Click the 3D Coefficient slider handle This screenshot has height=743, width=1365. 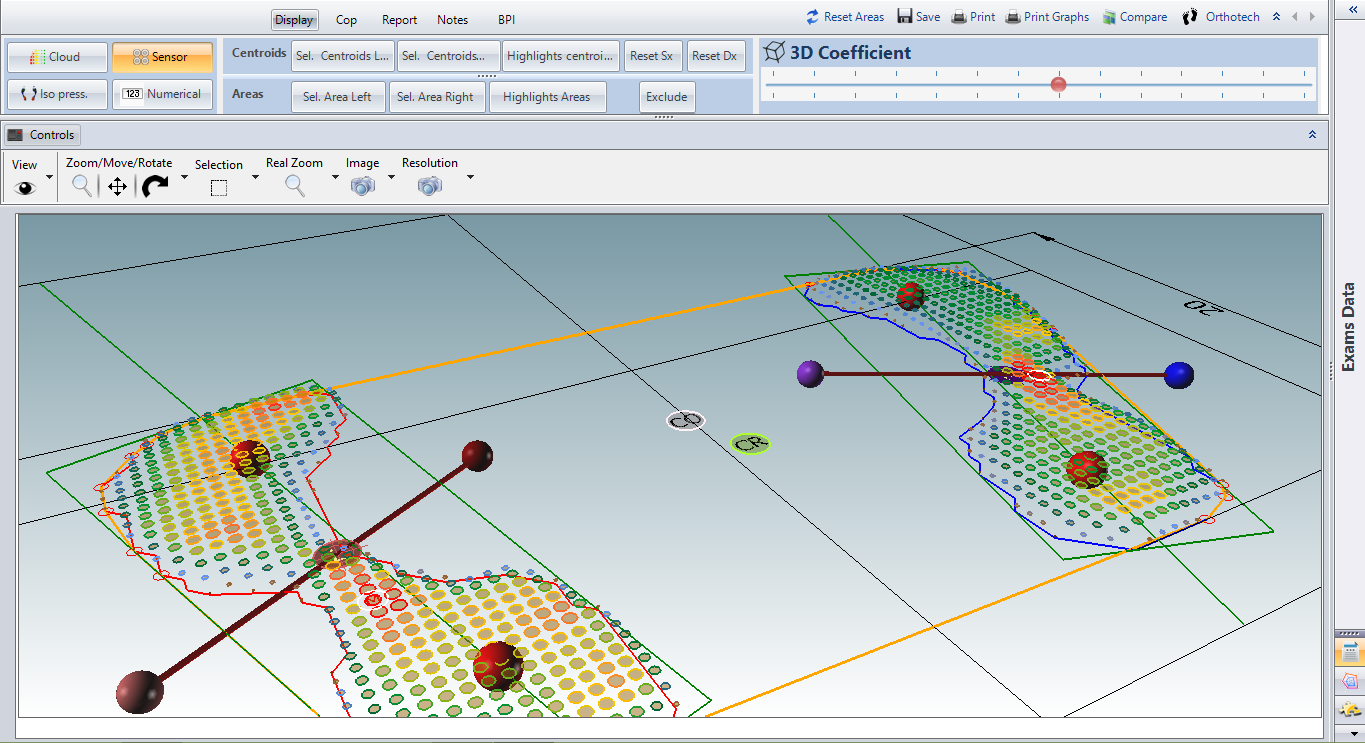(x=1058, y=85)
